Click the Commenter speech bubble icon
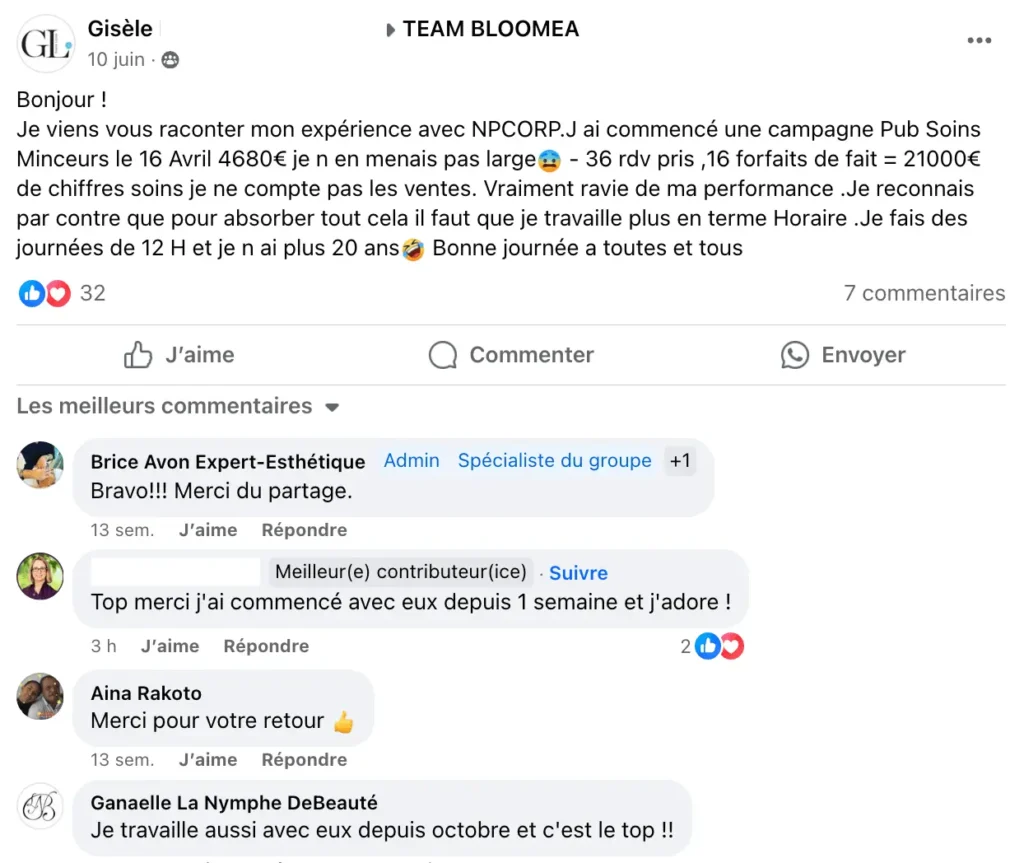This screenshot has height=863, width=1024. coord(443,355)
